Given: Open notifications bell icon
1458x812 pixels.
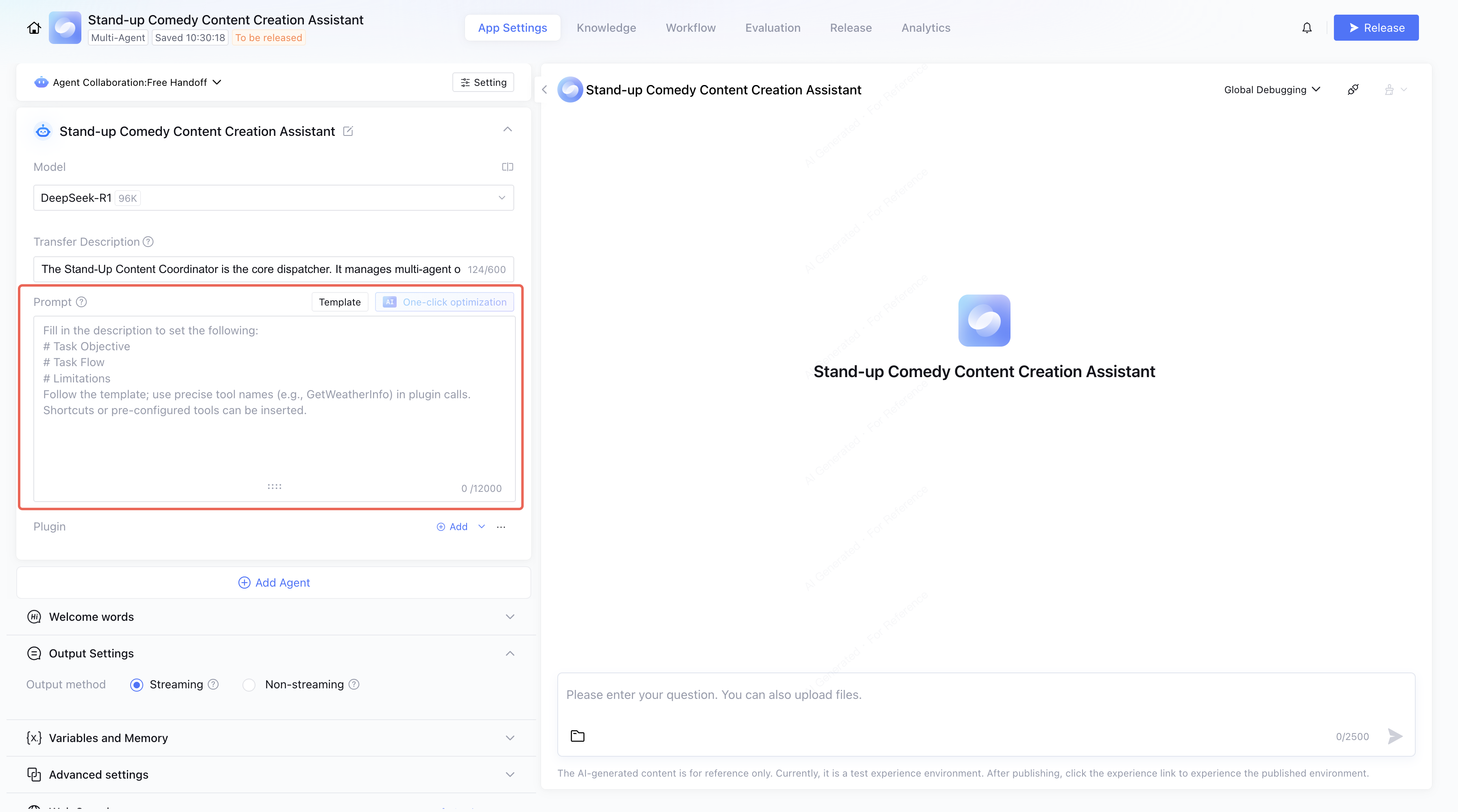Looking at the screenshot, I should [1306, 28].
